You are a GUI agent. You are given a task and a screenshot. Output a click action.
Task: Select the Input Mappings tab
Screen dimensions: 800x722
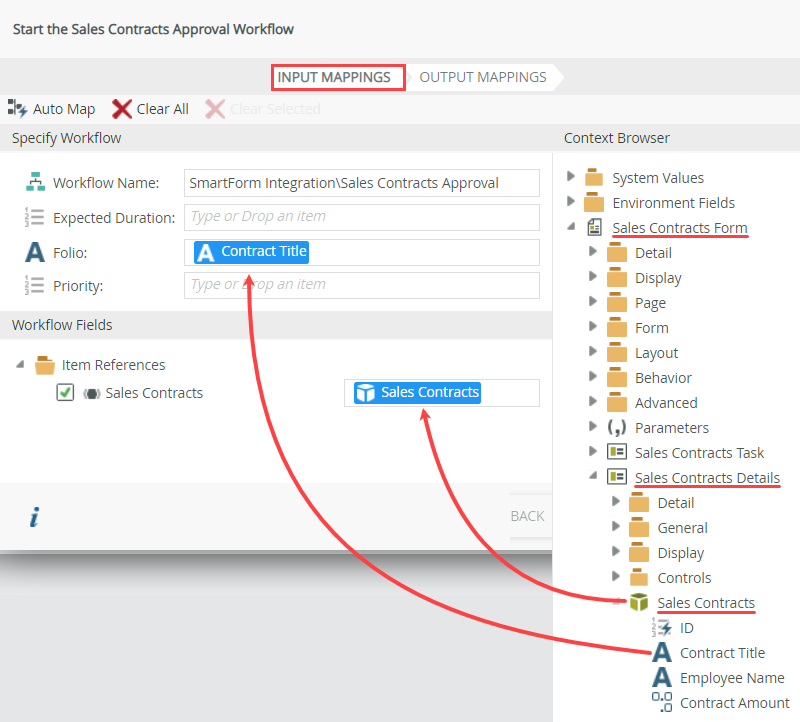tap(337, 76)
